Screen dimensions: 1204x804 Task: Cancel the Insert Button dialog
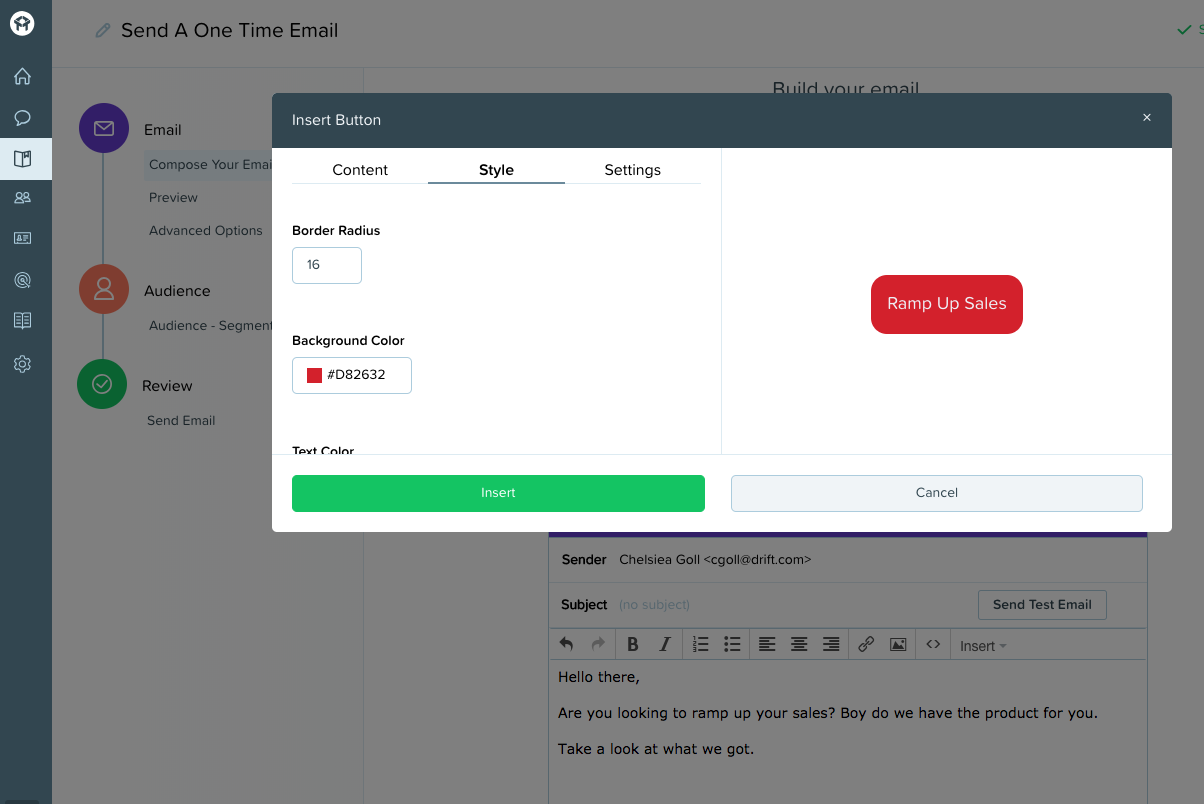tap(937, 493)
